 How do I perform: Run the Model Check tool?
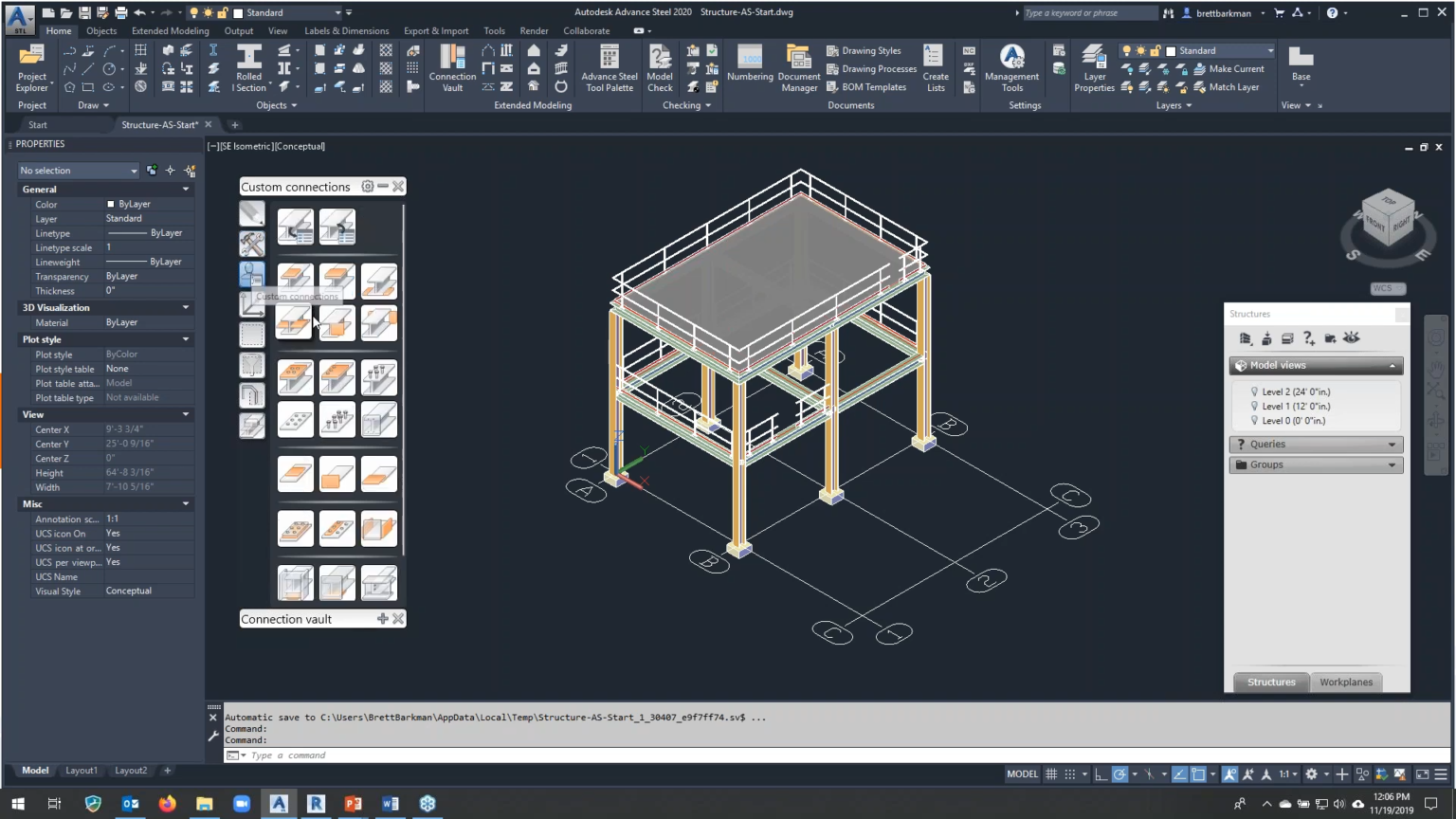point(660,68)
